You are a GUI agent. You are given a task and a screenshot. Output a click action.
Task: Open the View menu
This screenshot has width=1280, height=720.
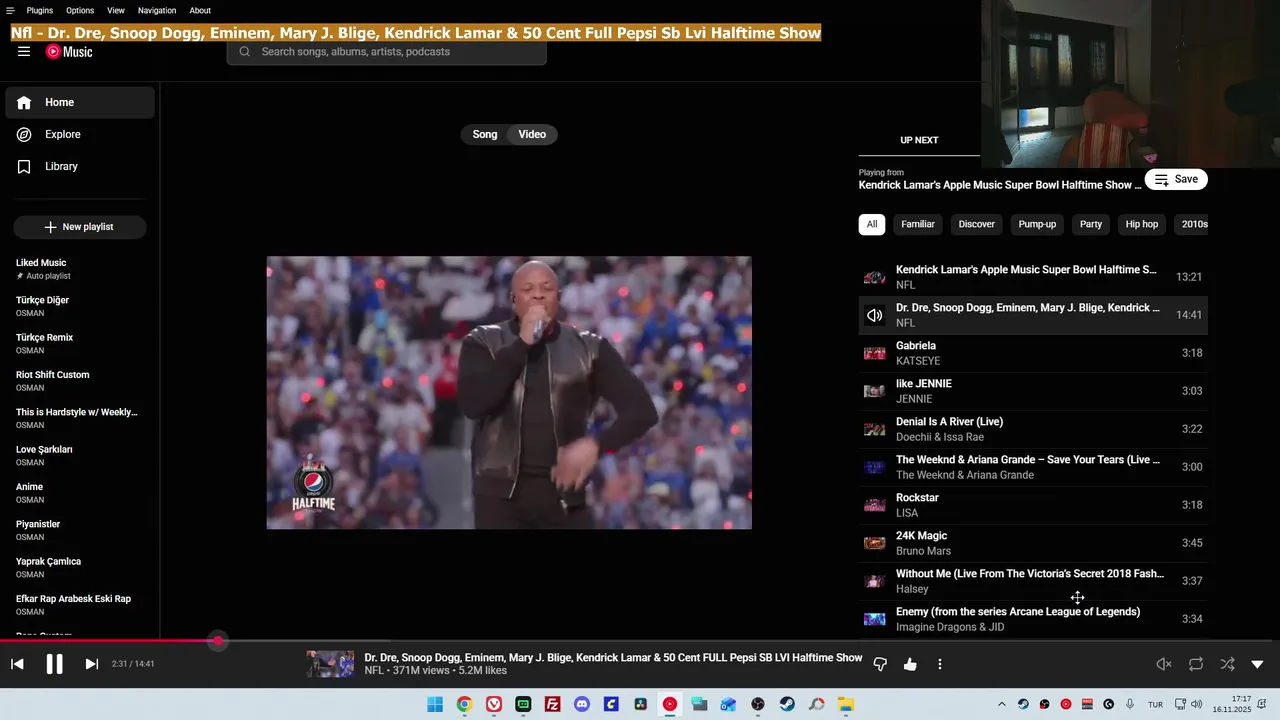coord(116,10)
